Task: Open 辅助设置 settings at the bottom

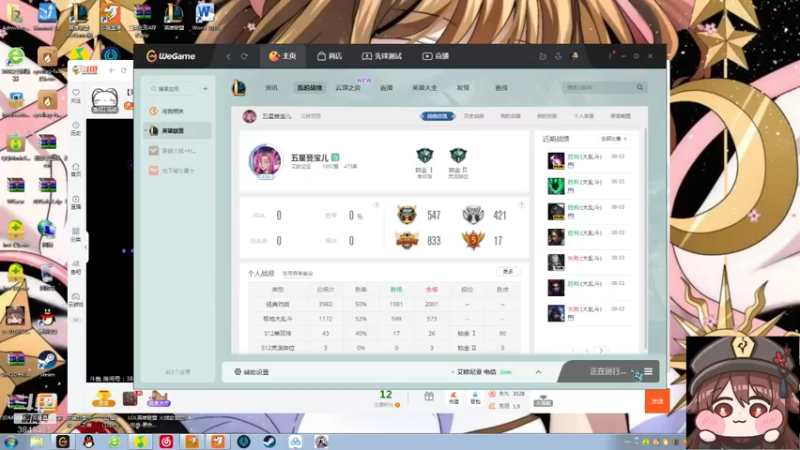Action: pos(251,372)
